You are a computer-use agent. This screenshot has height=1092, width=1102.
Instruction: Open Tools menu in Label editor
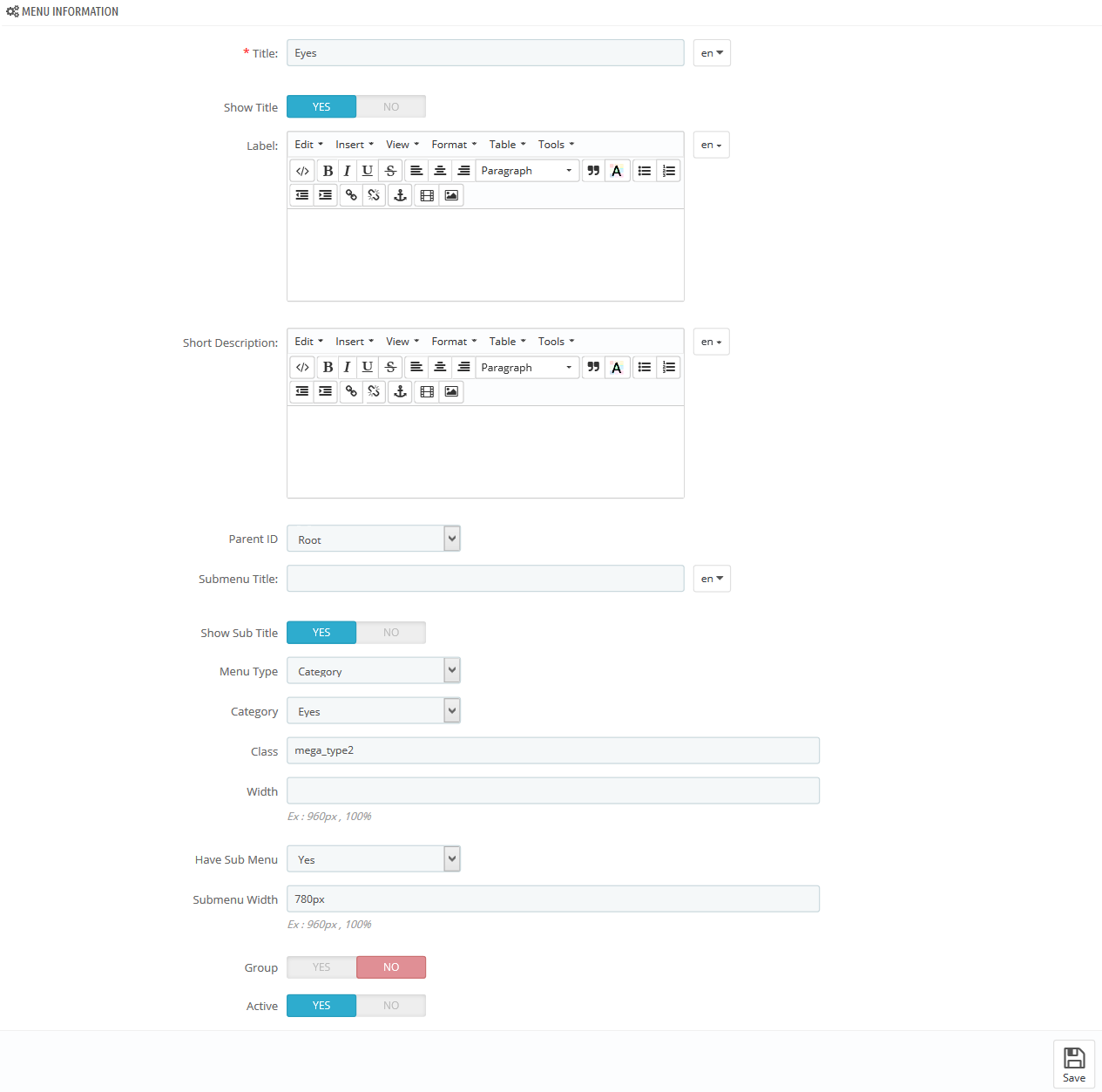point(556,145)
